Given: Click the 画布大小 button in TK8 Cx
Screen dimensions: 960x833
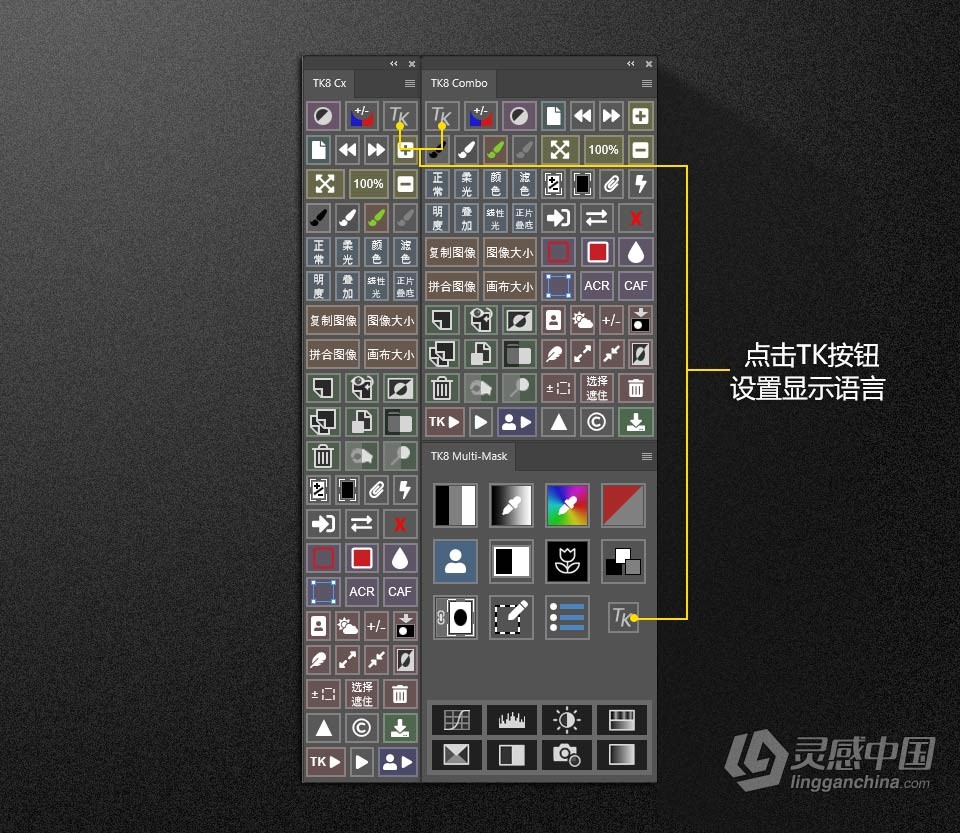Looking at the screenshot, I should click(x=391, y=354).
